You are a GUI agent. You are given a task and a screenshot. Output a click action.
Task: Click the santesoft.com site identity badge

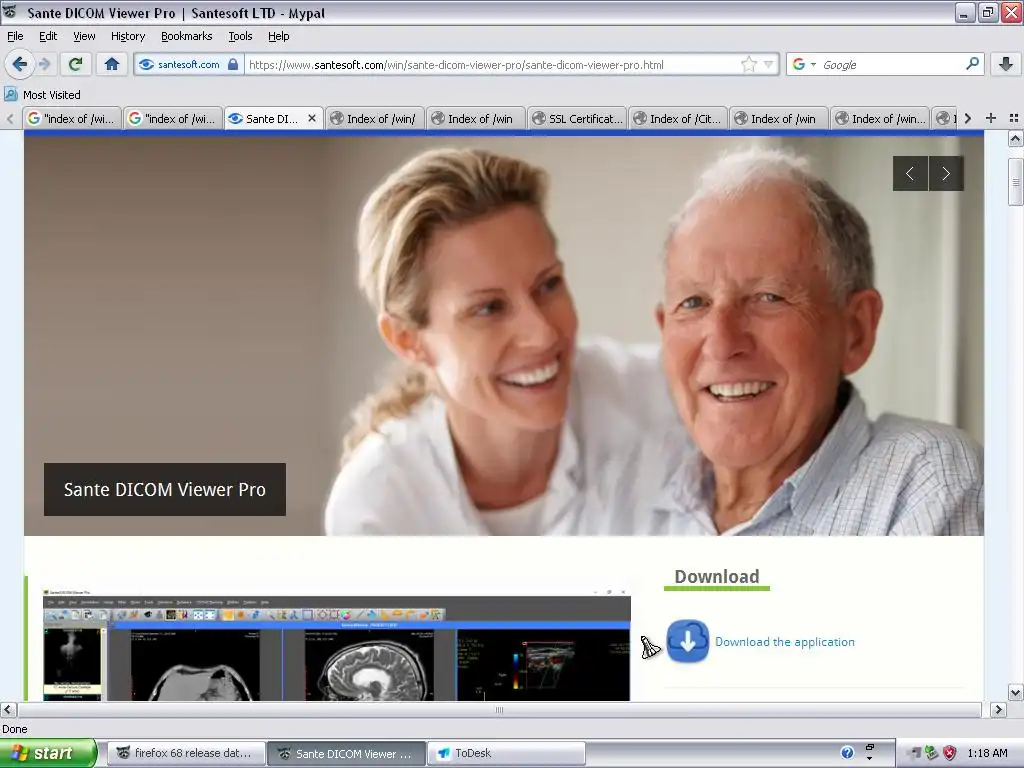[x=188, y=65]
